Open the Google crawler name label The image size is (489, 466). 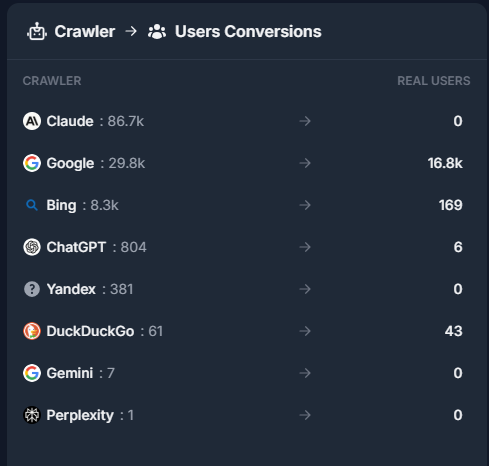click(x=70, y=163)
